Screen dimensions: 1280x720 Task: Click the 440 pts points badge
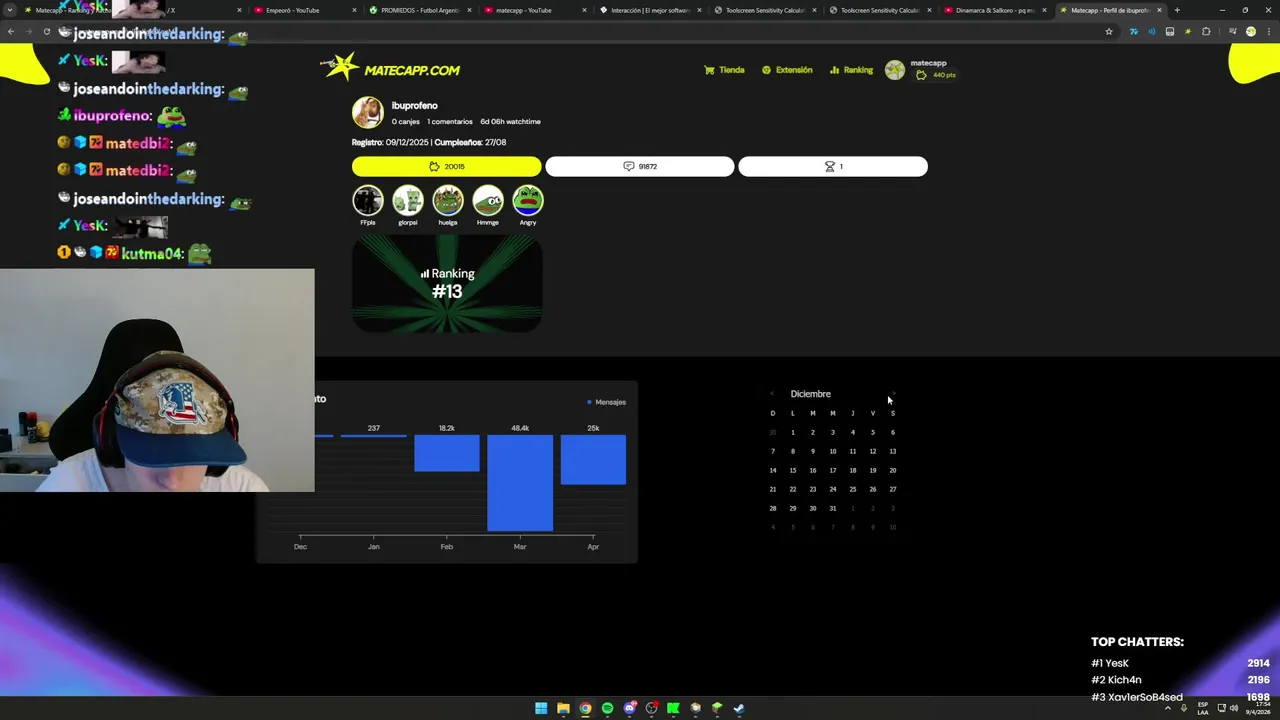[x=938, y=75]
